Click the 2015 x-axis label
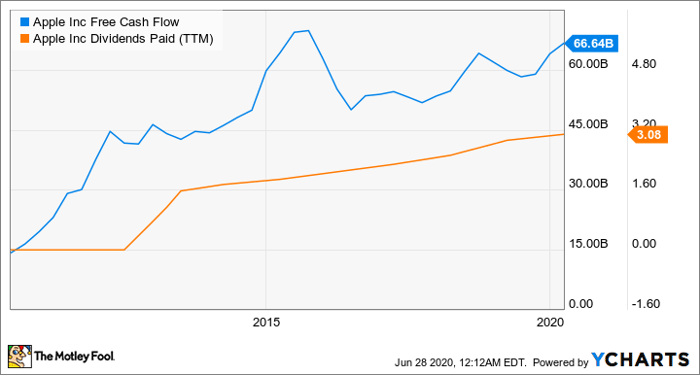Screen dimensions: 700x375 267,322
